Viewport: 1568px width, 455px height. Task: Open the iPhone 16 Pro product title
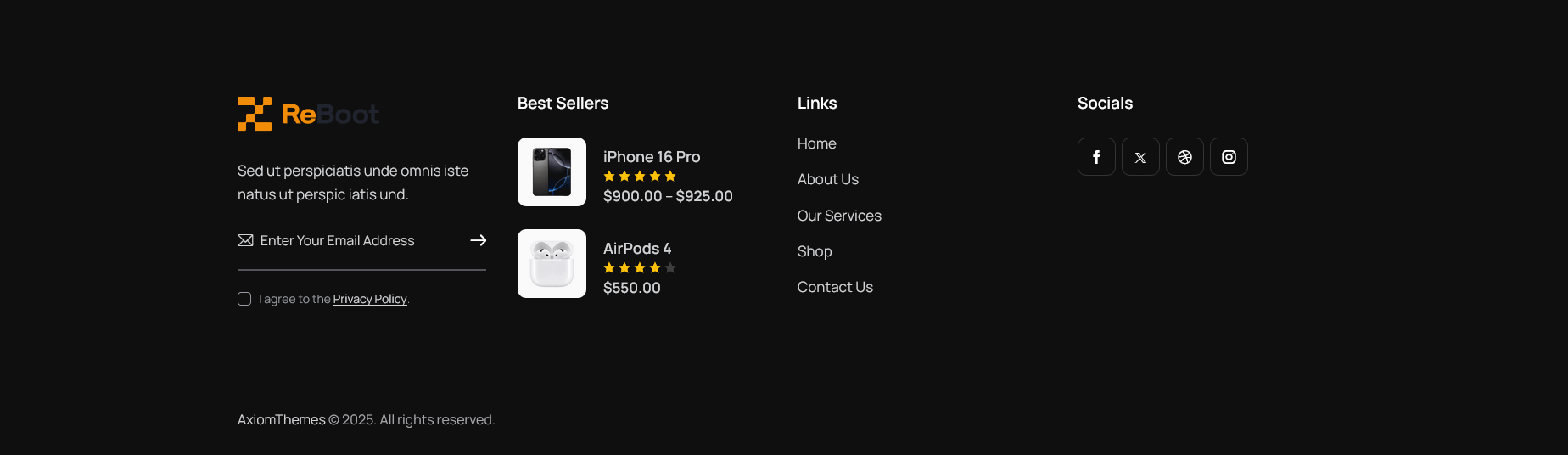(x=652, y=157)
